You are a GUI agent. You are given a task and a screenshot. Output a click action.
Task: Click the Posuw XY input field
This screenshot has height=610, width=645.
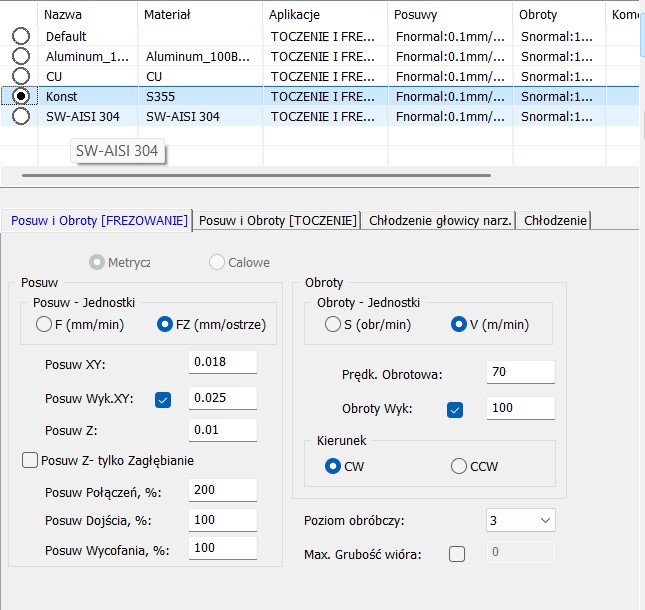click(223, 362)
